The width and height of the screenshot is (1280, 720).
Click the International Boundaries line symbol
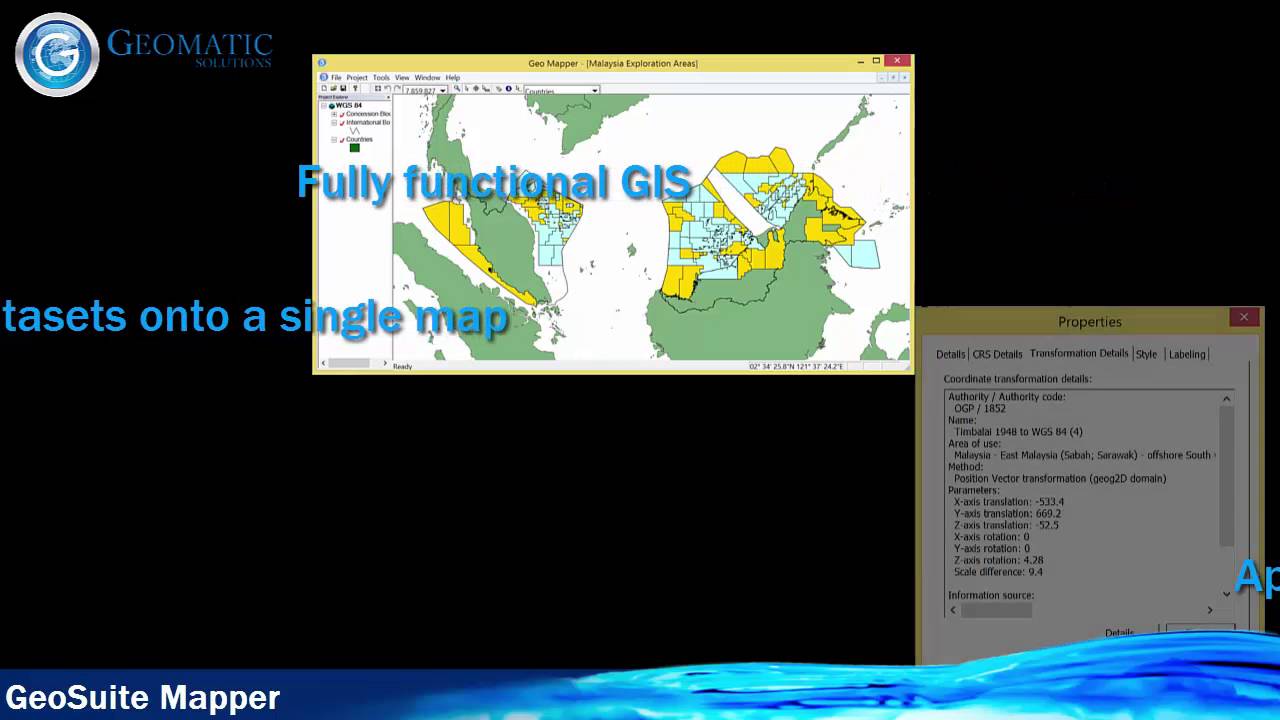[355, 131]
